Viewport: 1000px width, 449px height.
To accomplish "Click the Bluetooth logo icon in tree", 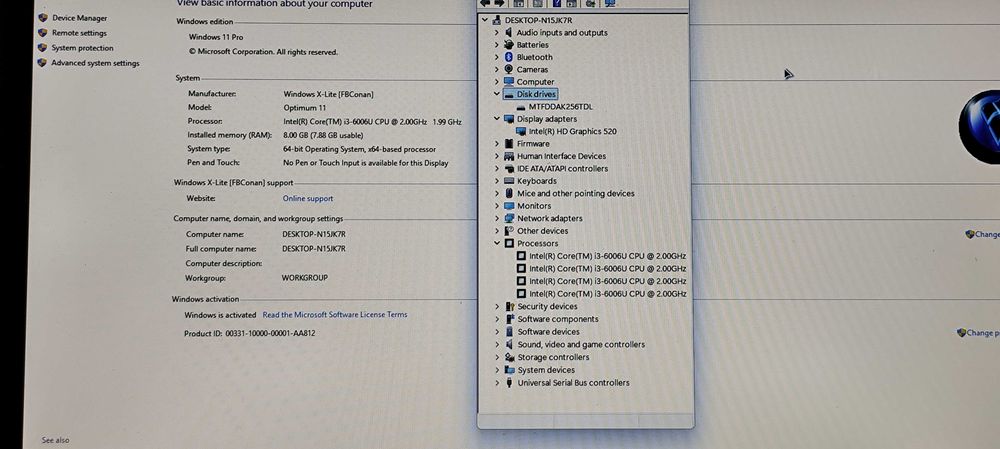I will tap(508, 57).
